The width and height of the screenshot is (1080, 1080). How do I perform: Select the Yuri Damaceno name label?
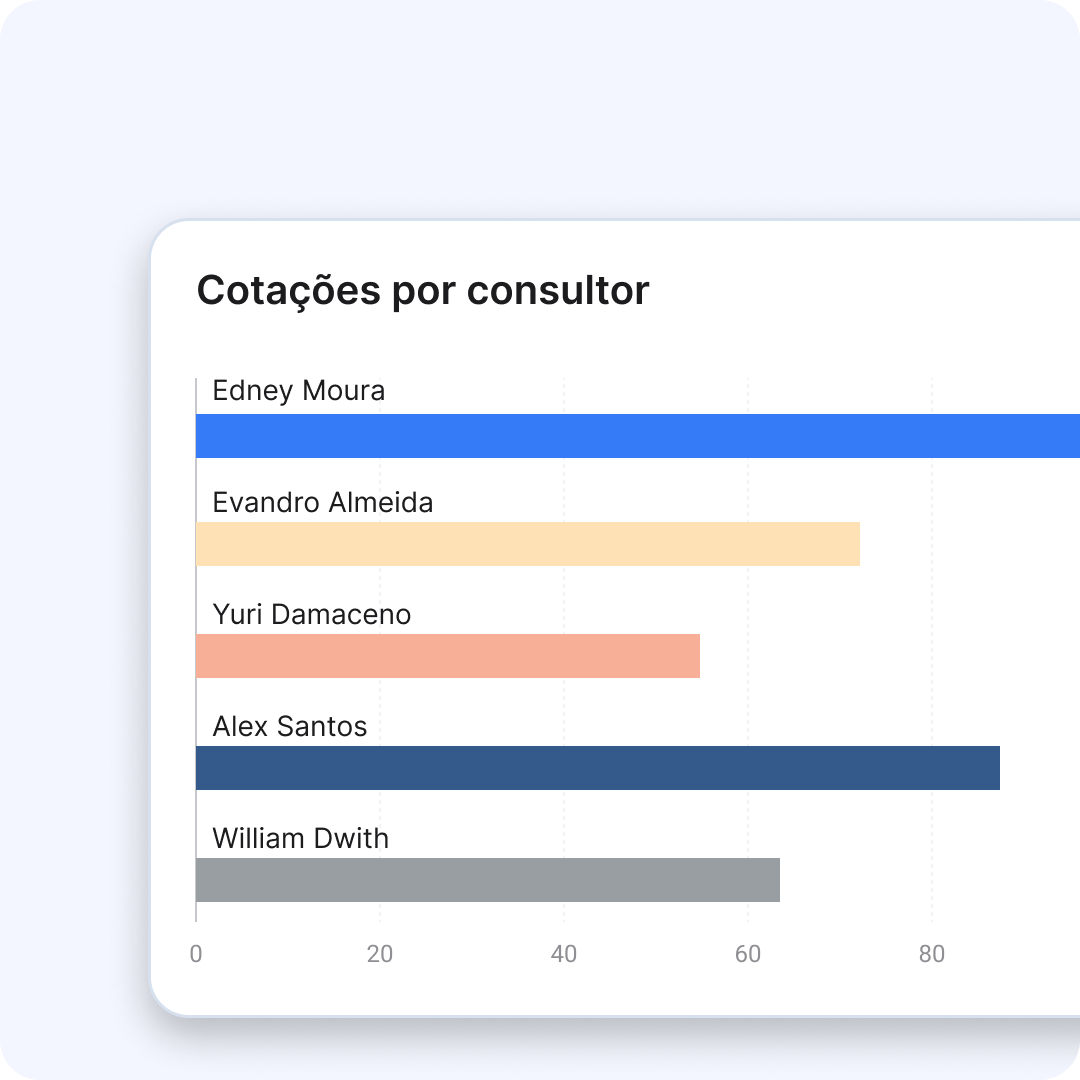(x=311, y=614)
